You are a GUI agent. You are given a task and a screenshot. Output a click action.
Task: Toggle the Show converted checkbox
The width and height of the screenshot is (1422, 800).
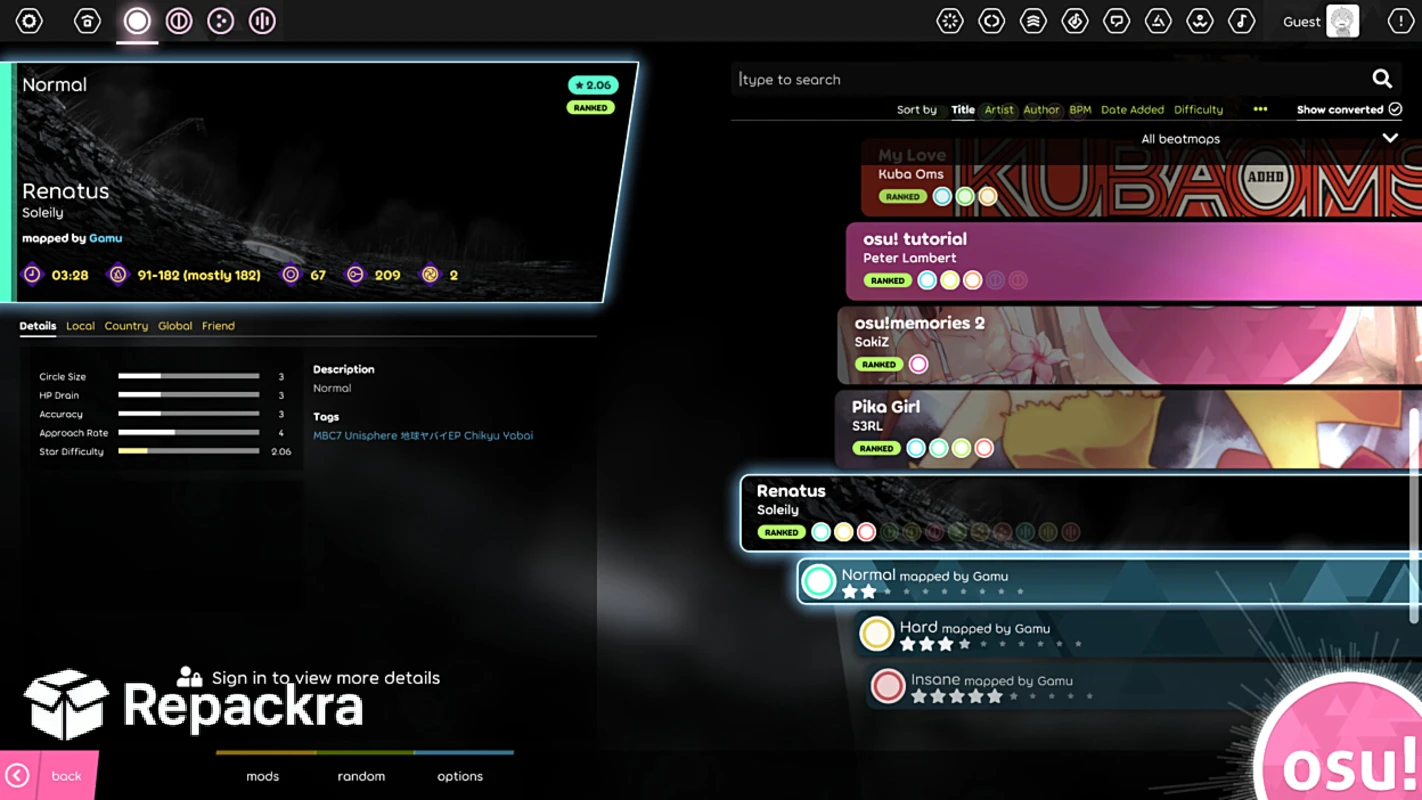pos(1395,110)
